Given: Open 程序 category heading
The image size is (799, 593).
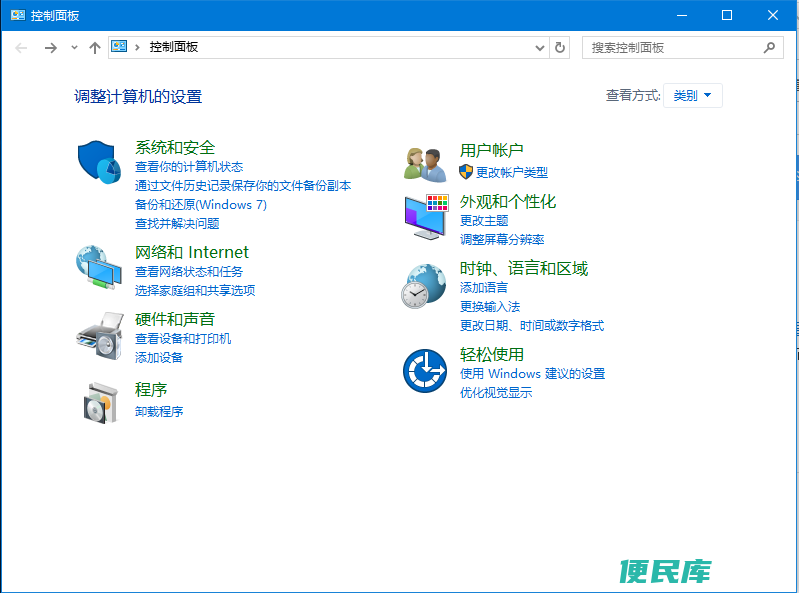Looking at the screenshot, I should (151, 389).
